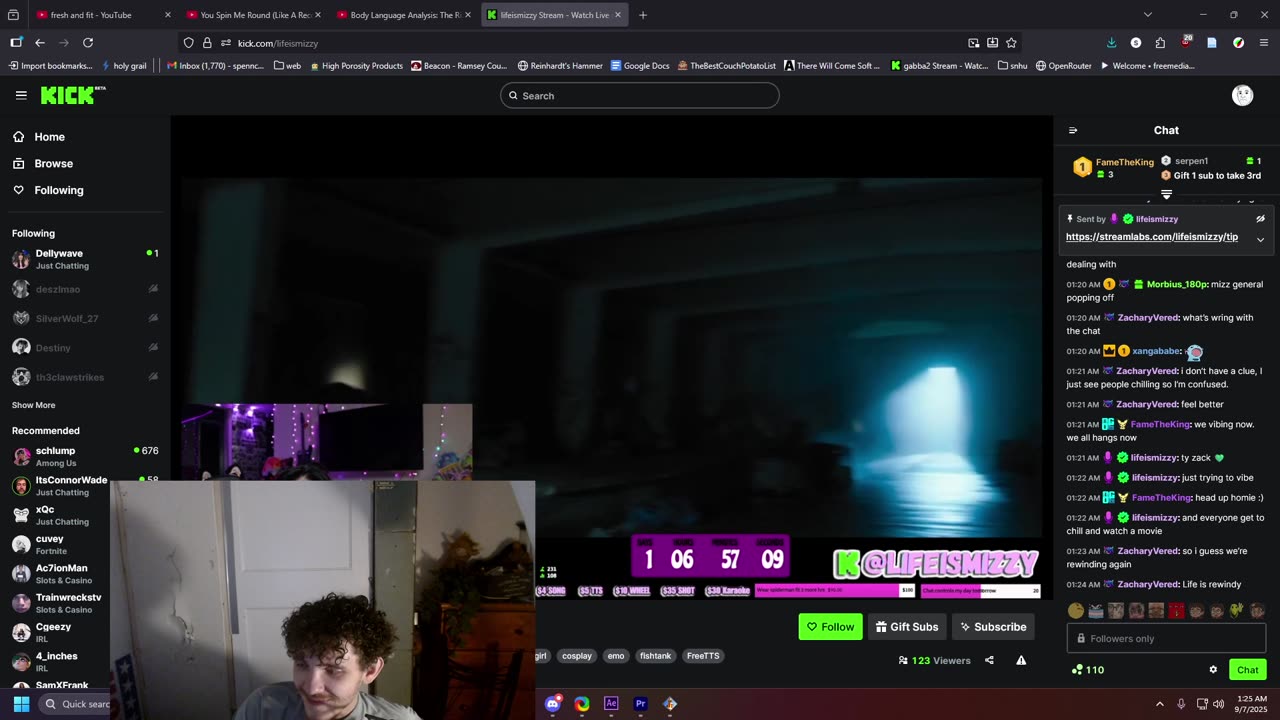This screenshot has height=720, width=1280.
Task: Open Dellywave channel in Following list
Action: tap(85, 259)
